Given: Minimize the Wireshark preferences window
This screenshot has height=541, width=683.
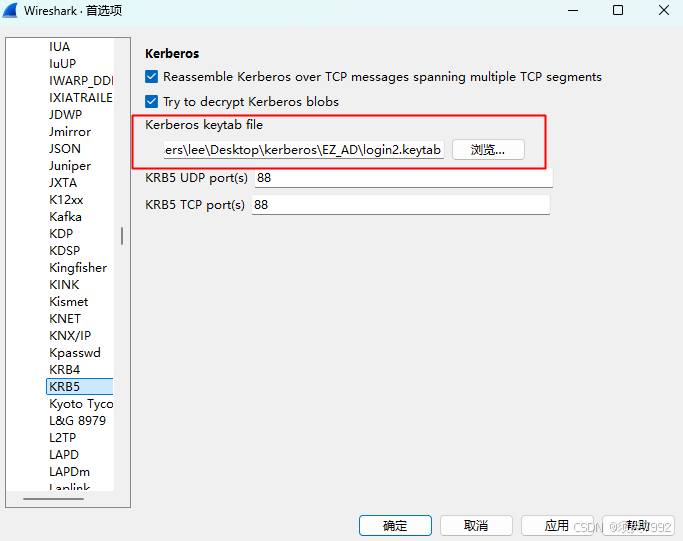Looking at the screenshot, I should [573, 10].
